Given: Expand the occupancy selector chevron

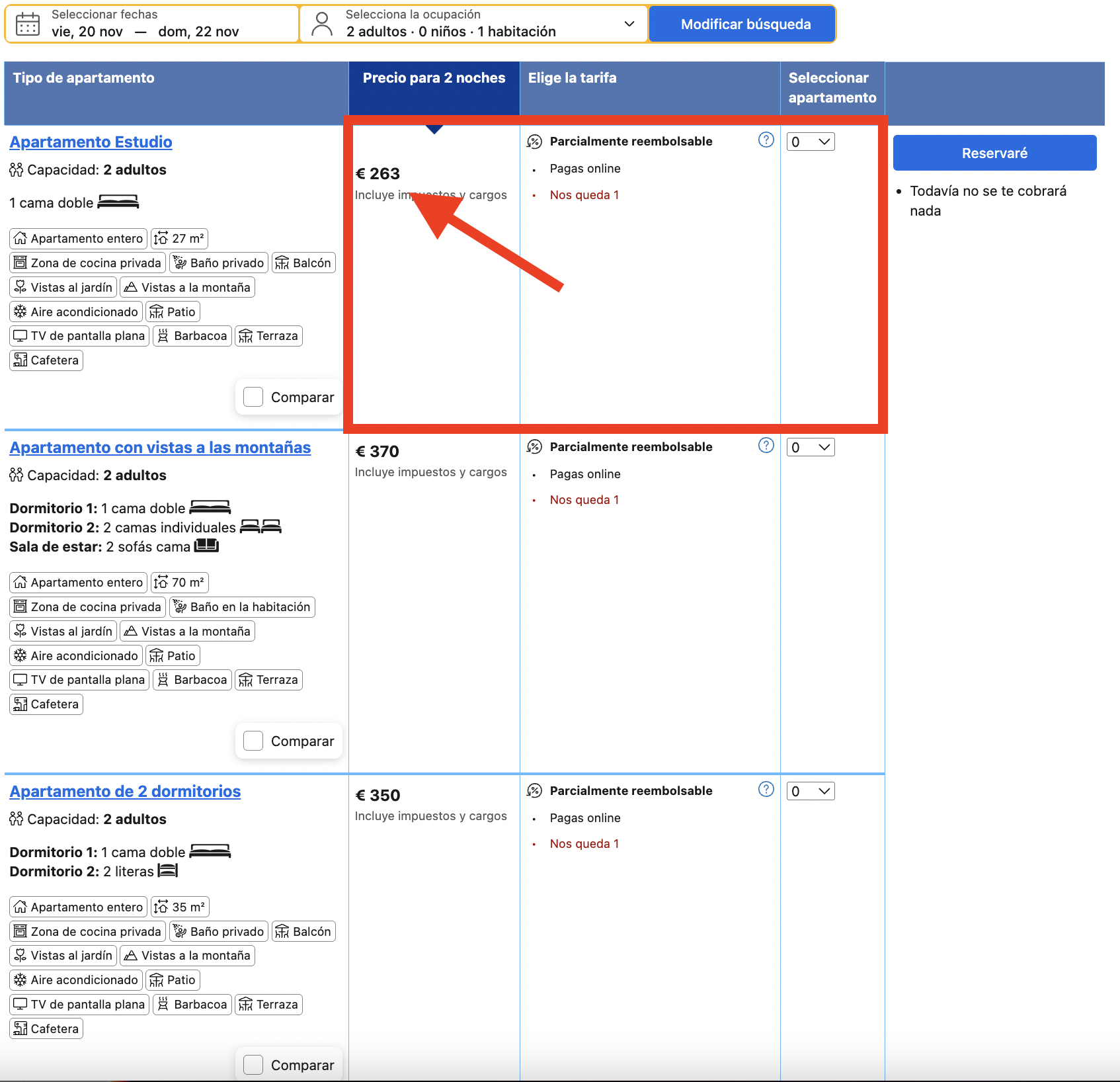Looking at the screenshot, I should tap(629, 24).
